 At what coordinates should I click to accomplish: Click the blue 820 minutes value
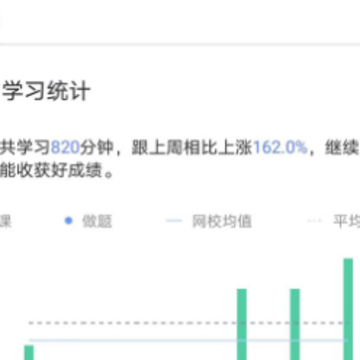pyautogui.click(x=65, y=148)
